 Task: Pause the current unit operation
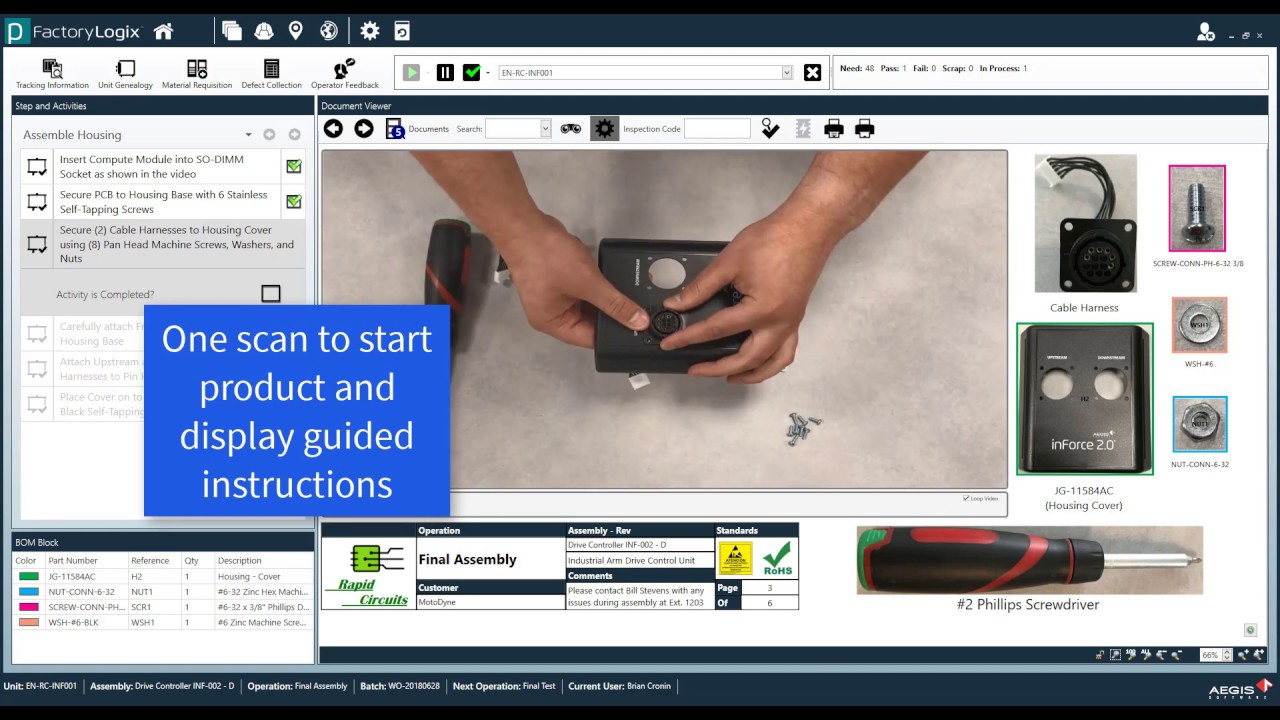coord(445,72)
